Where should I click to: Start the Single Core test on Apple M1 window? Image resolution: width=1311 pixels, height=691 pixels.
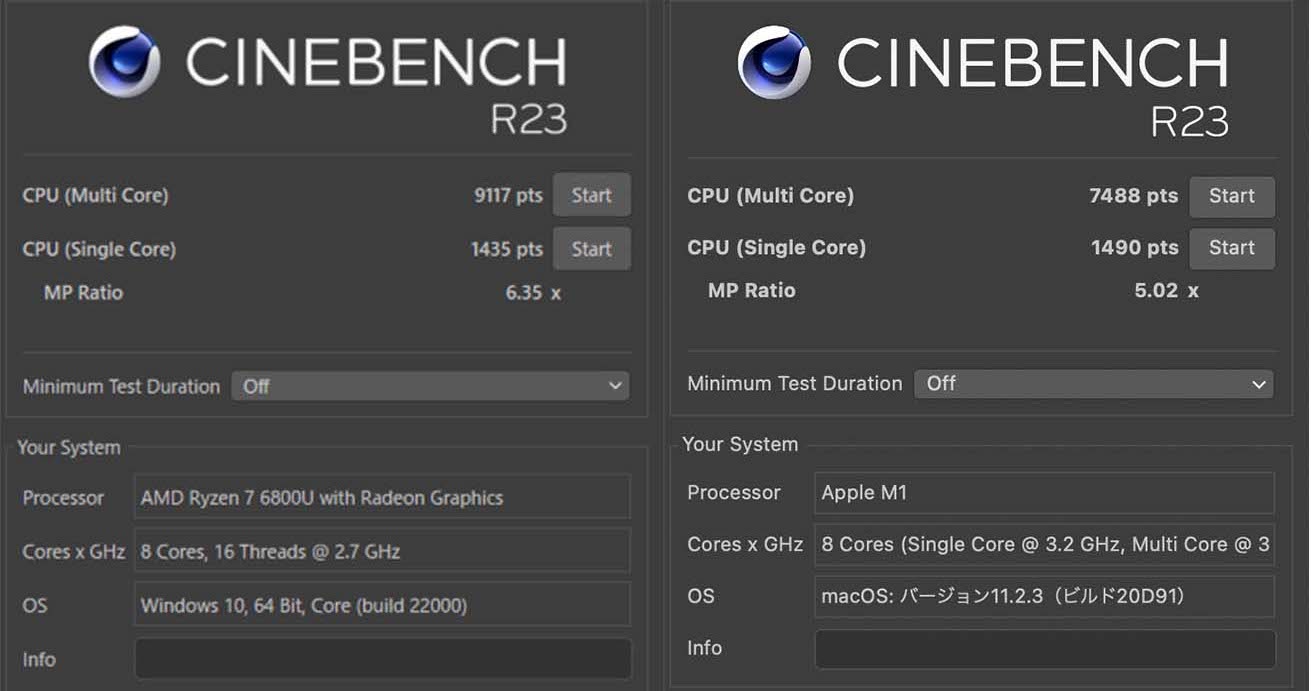[1232, 248]
